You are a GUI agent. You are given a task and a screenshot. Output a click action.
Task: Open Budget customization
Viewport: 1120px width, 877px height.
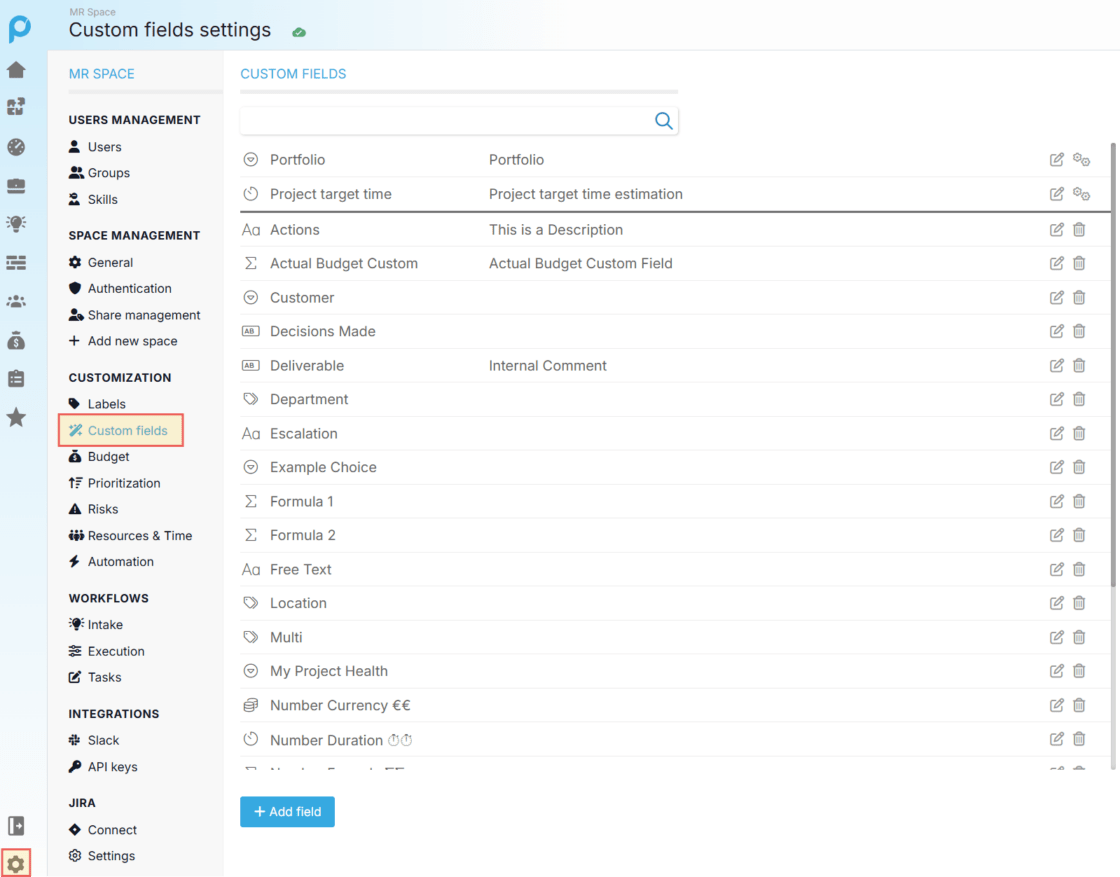tap(99, 456)
